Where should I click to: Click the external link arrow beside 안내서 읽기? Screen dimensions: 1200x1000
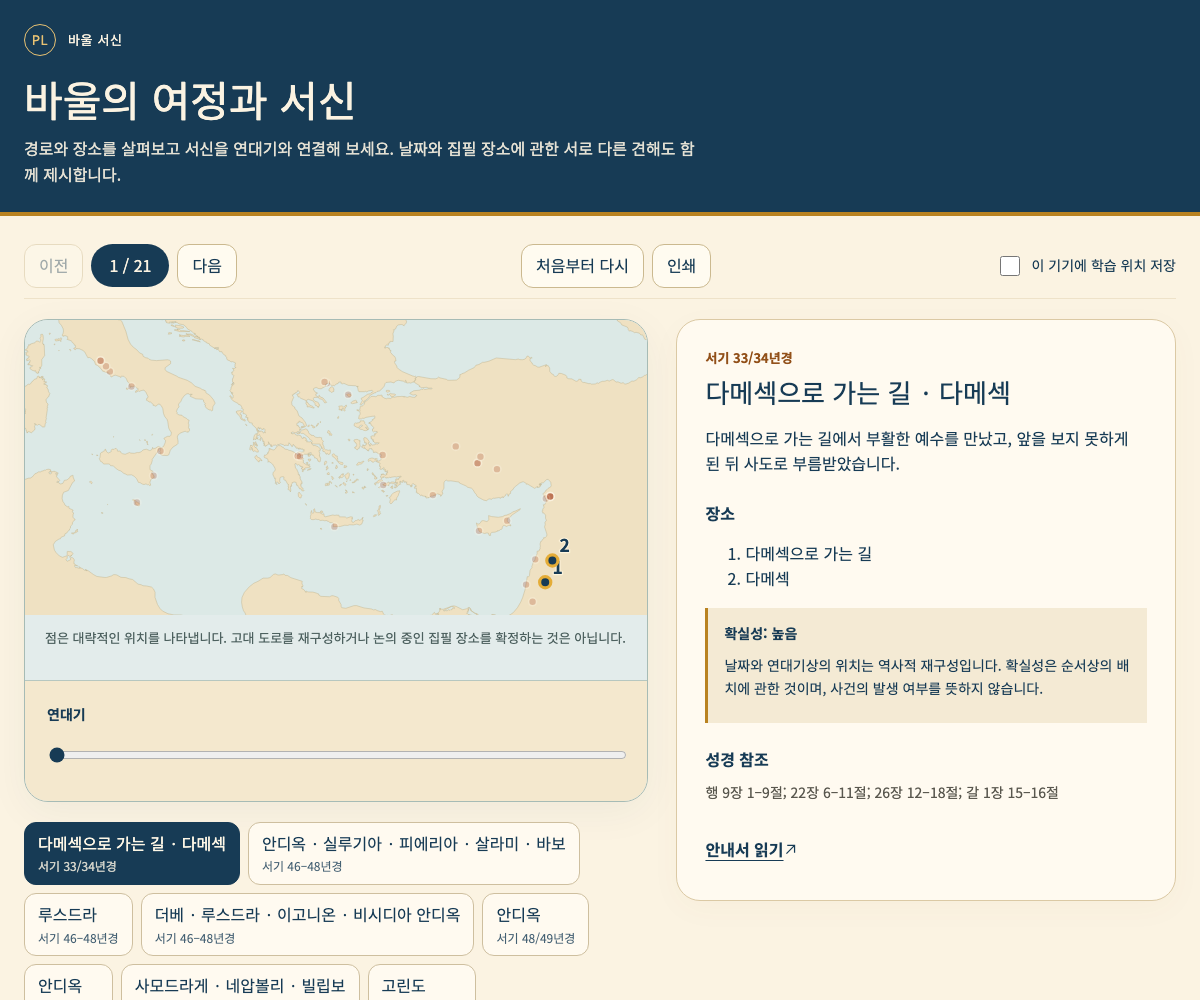point(791,849)
